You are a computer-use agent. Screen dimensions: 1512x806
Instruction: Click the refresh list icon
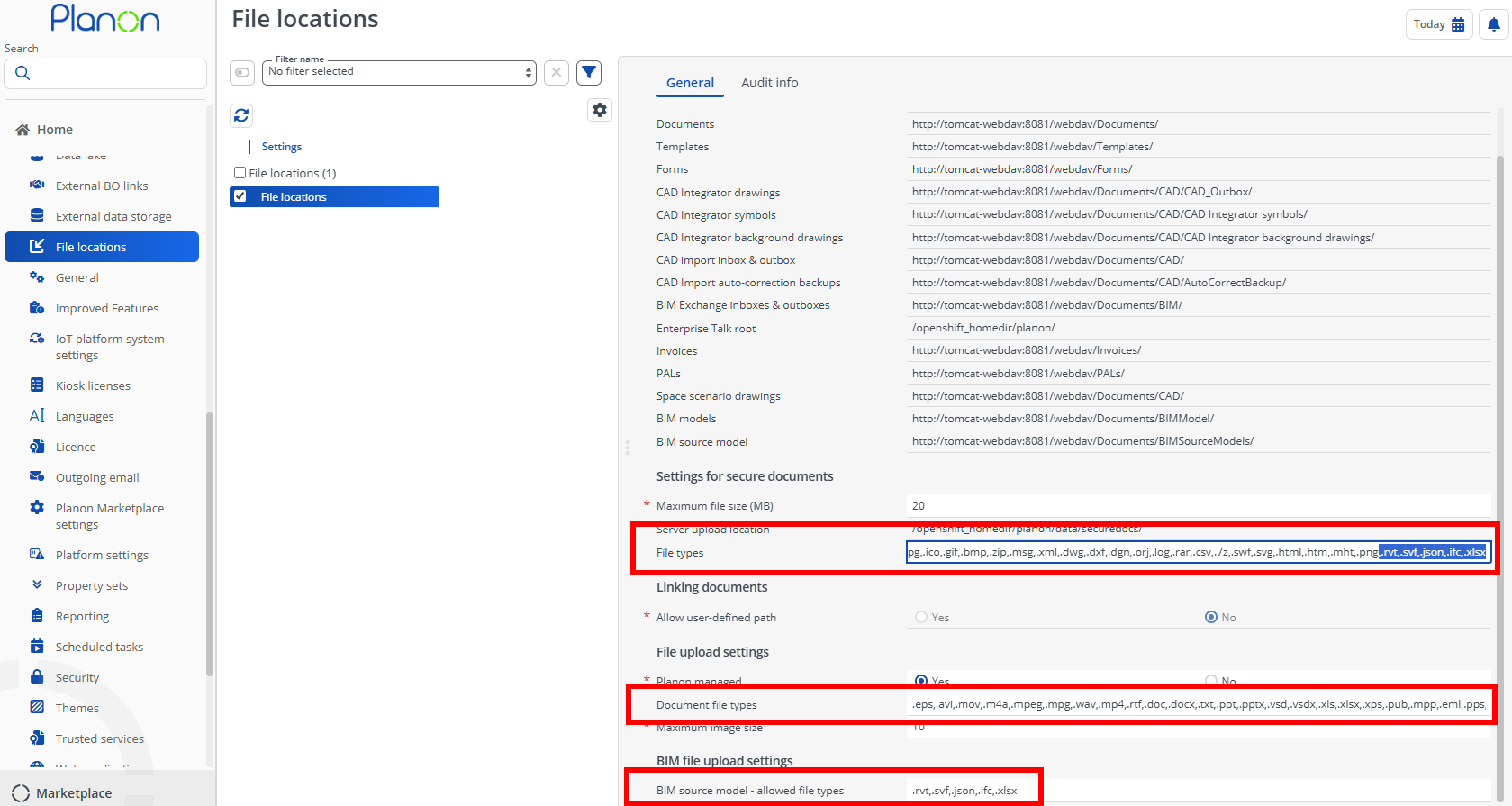coord(241,115)
